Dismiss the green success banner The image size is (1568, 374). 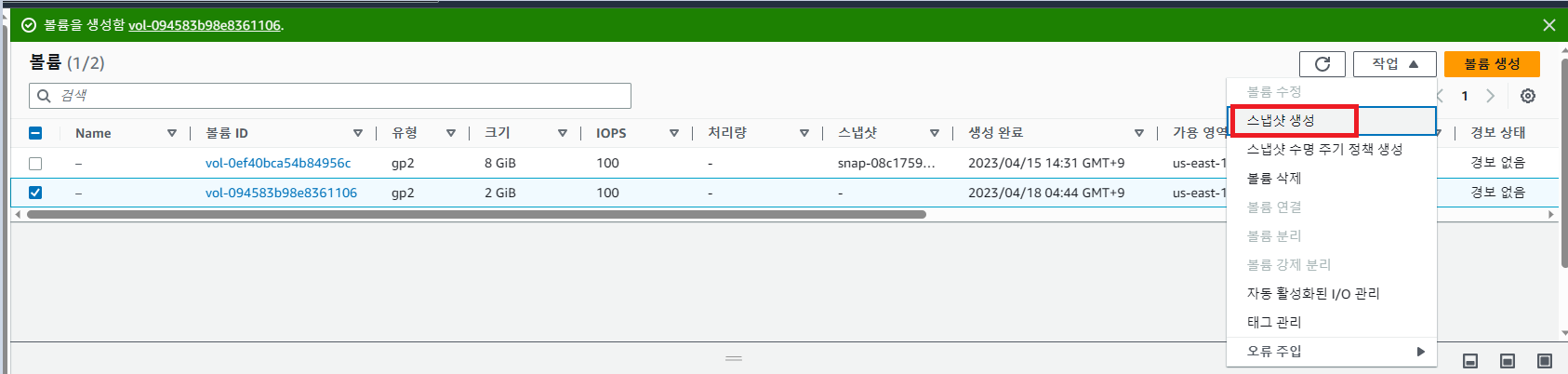1549,25
